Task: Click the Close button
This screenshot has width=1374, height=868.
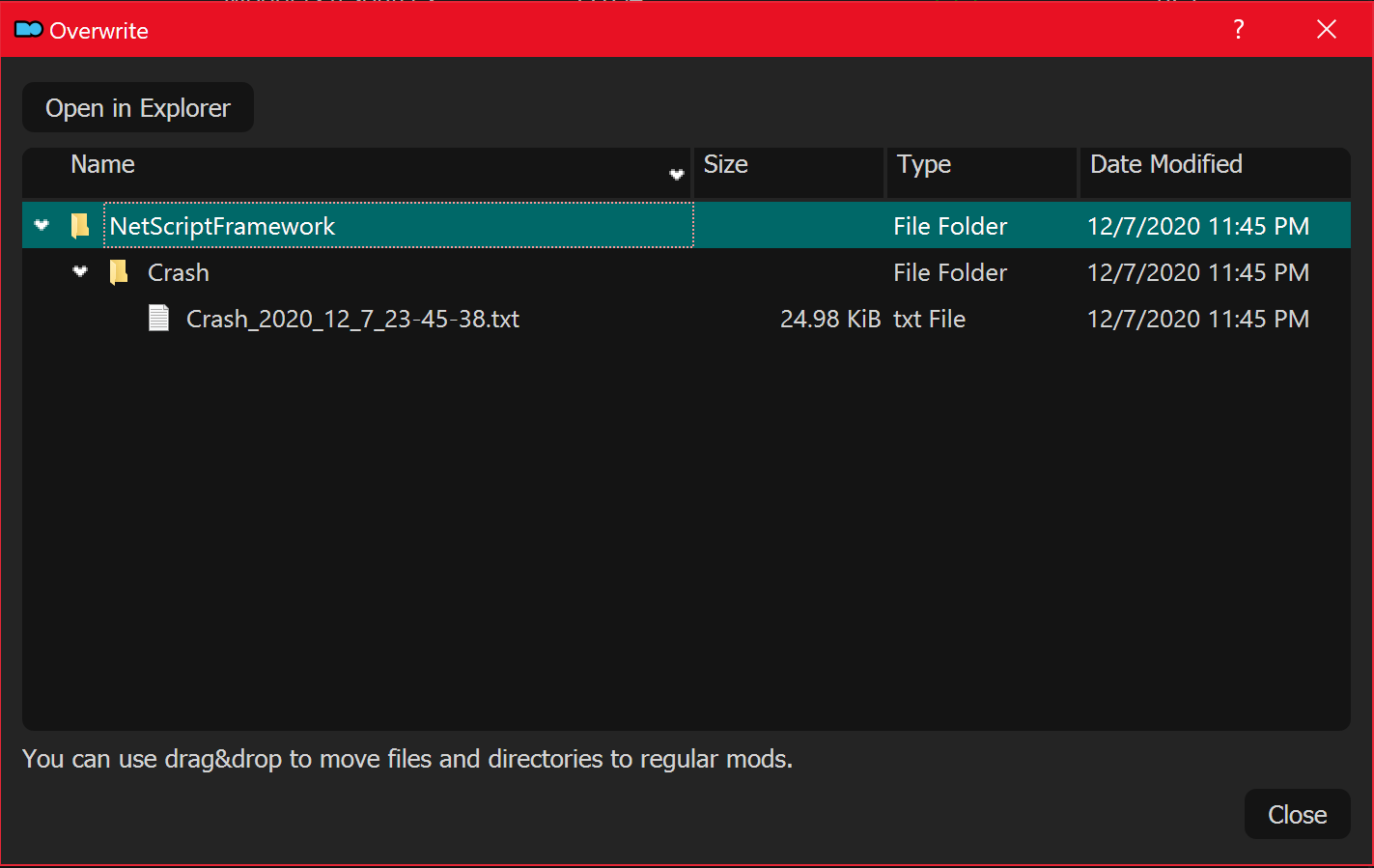Action: click(x=1297, y=814)
